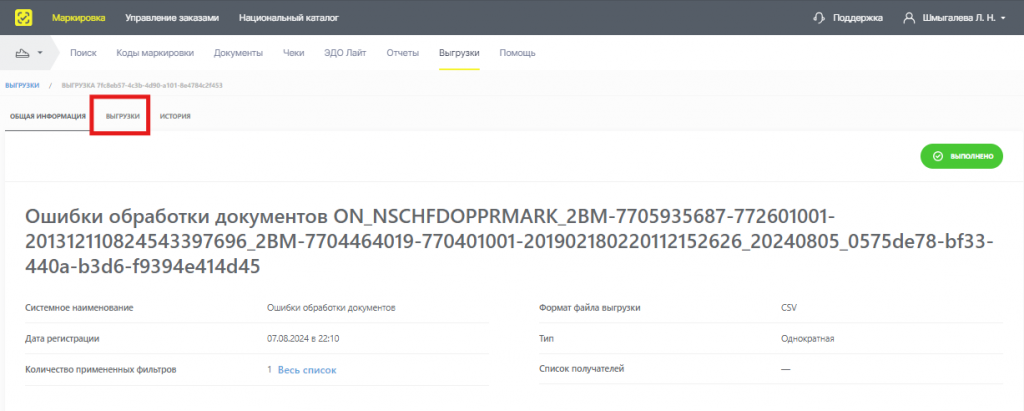This screenshot has height=411, width=1024.
Task: Open ЭДО Лайт section
Action: coord(345,53)
